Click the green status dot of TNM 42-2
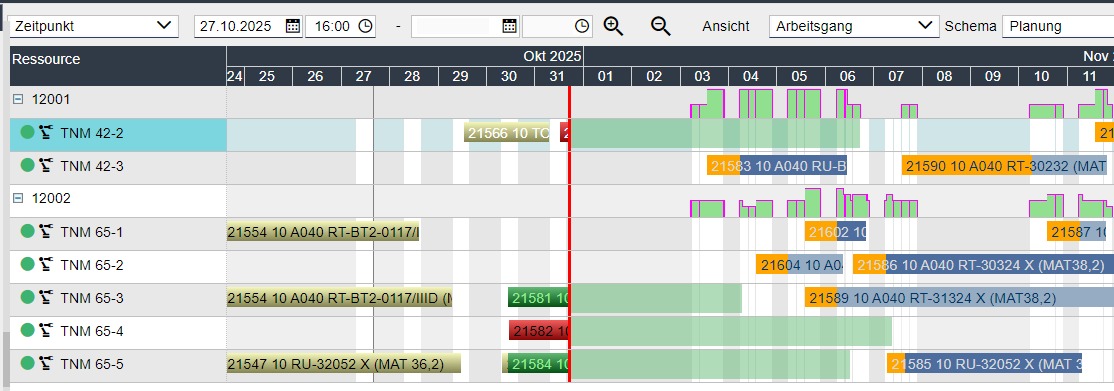Viewport: 1114px width, 391px height. [x=28, y=132]
